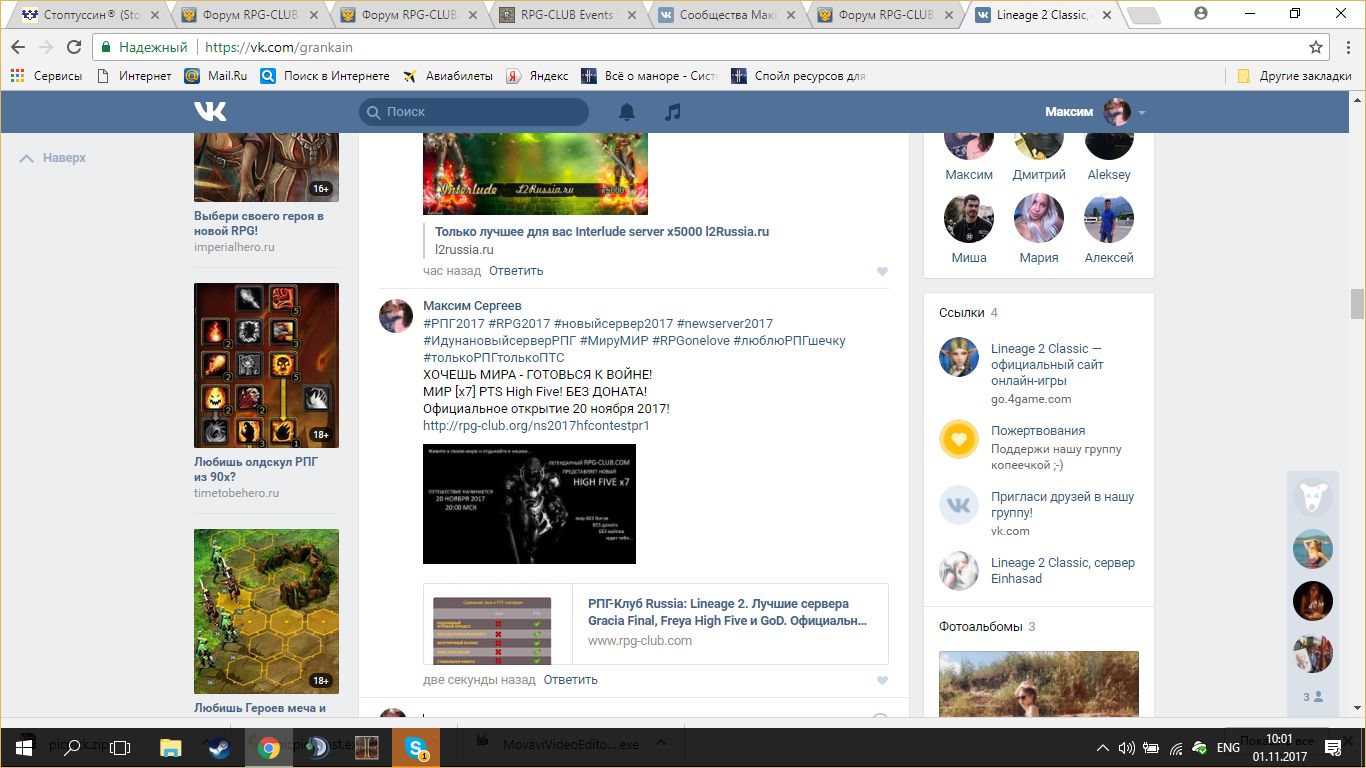This screenshot has width=1366, height=768.
Task: Open Skype from the Windows taskbar
Action: [416, 747]
